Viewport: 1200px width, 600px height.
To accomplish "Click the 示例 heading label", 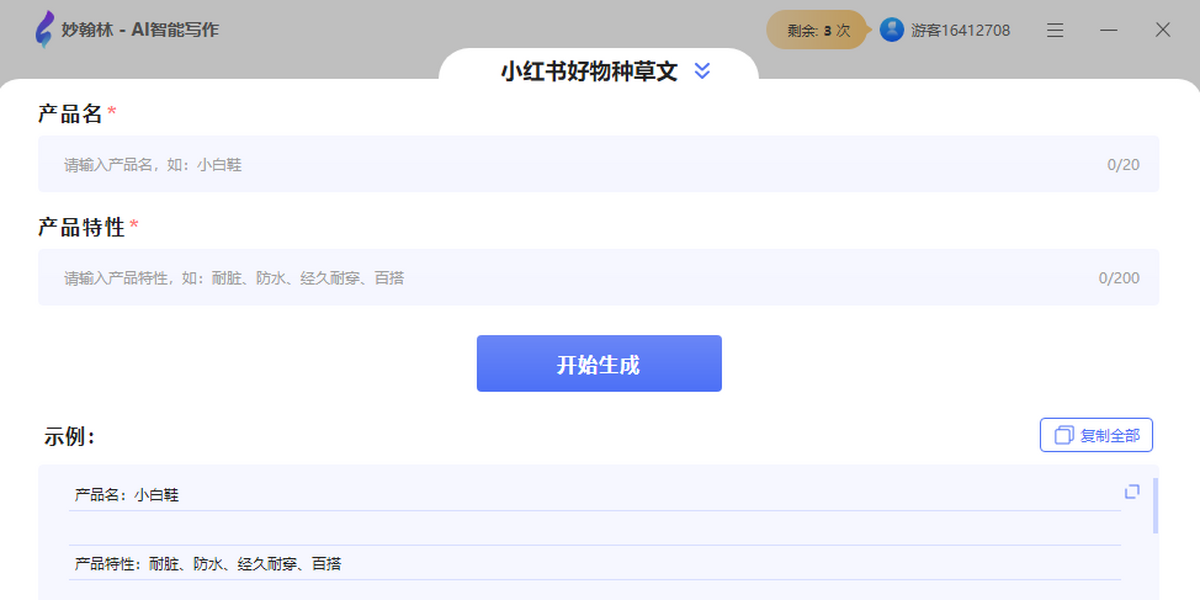I will pos(69,436).
